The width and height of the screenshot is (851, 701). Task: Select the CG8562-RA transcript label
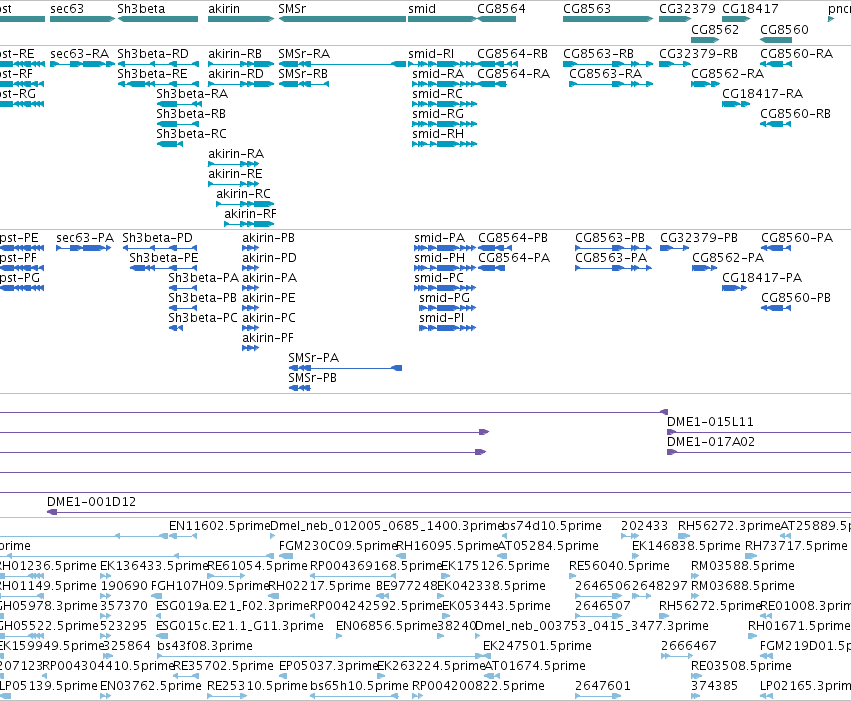[x=727, y=74]
